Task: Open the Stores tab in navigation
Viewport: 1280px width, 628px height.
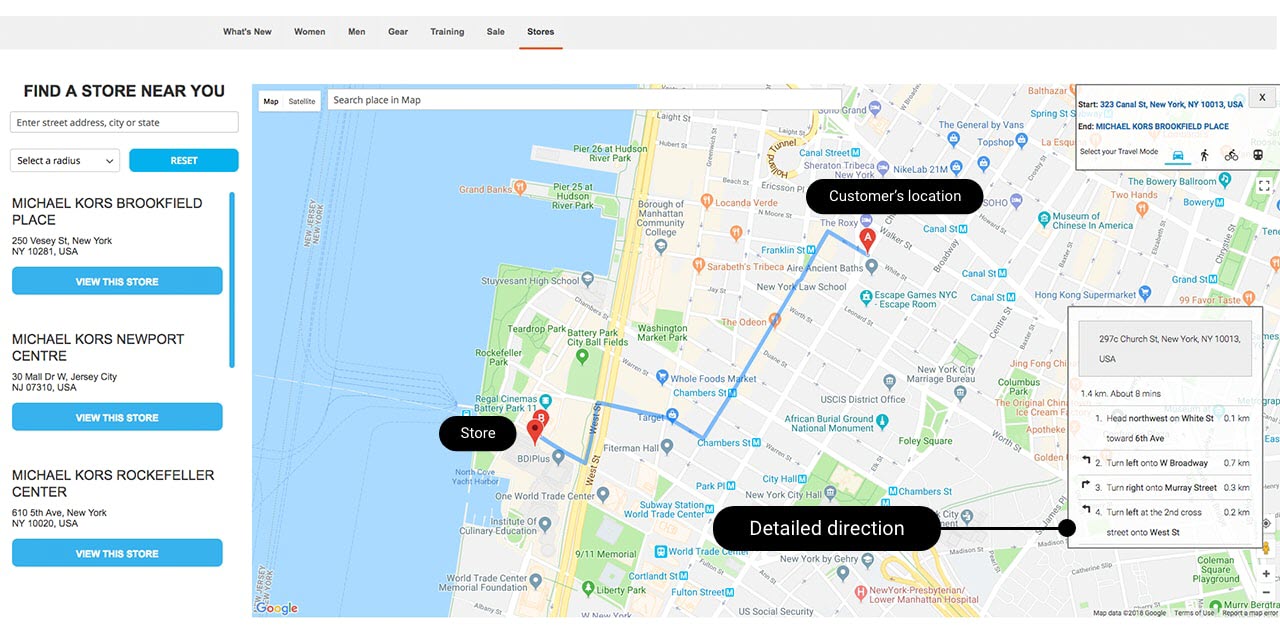Action: point(540,32)
